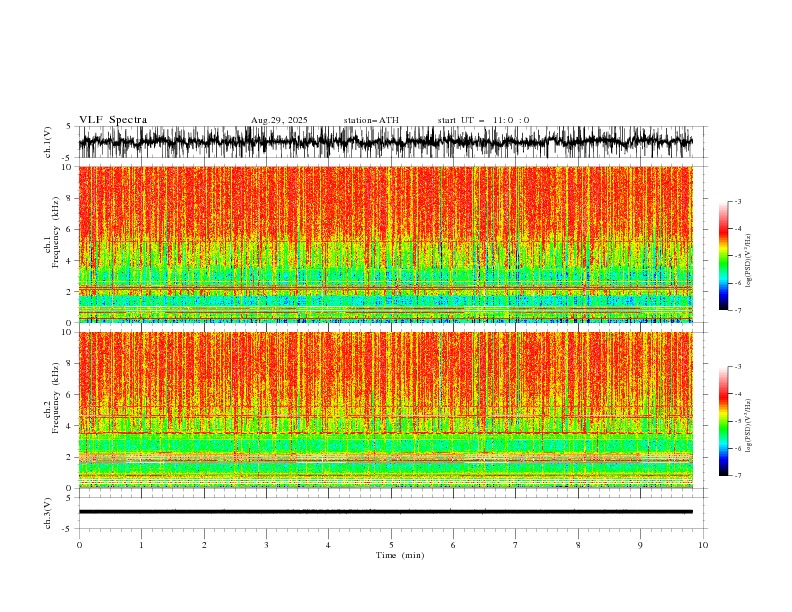Viewport: 792px width, 612px height.
Task: Click time axis tick label "6"
Action: [453, 545]
